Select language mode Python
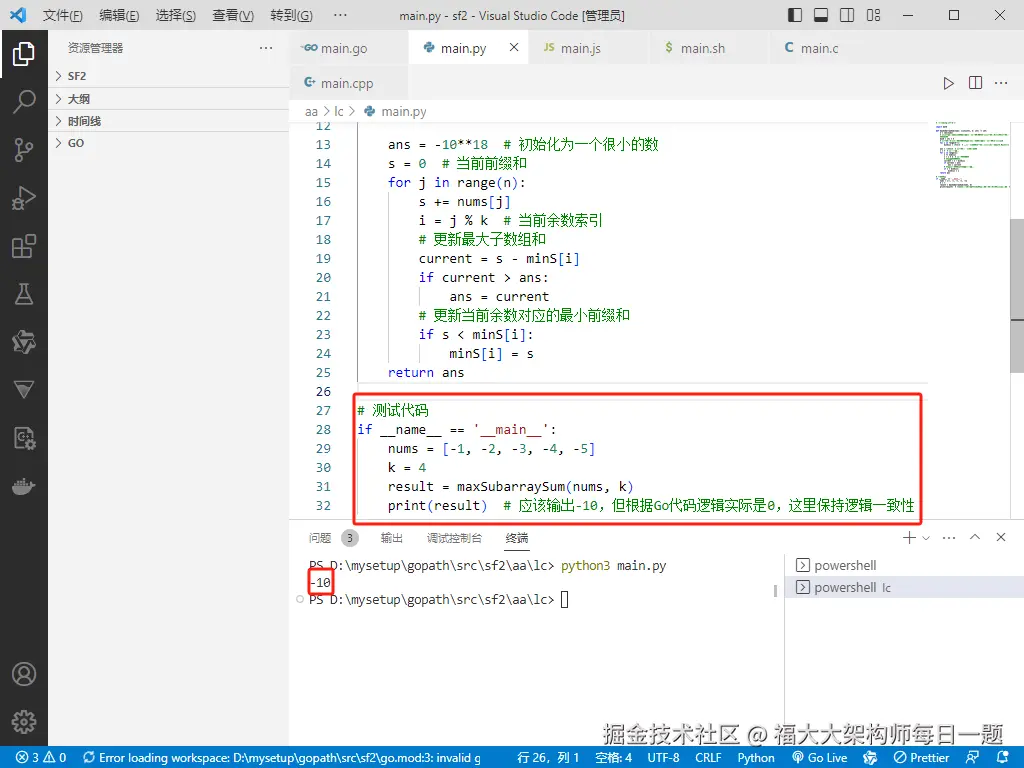 point(756,758)
